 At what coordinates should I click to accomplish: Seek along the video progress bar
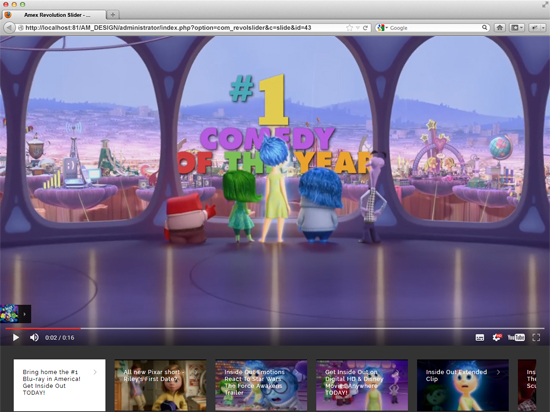point(275,329)
